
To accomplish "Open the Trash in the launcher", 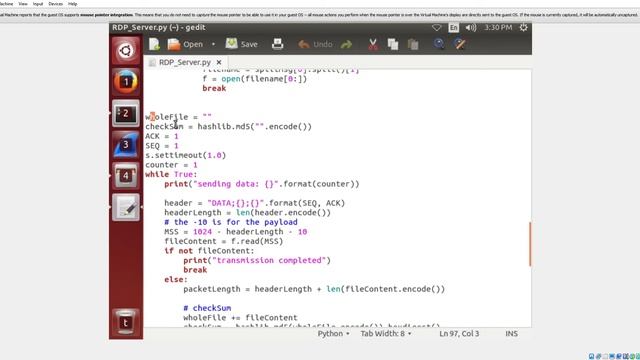I will coord(126,322).
